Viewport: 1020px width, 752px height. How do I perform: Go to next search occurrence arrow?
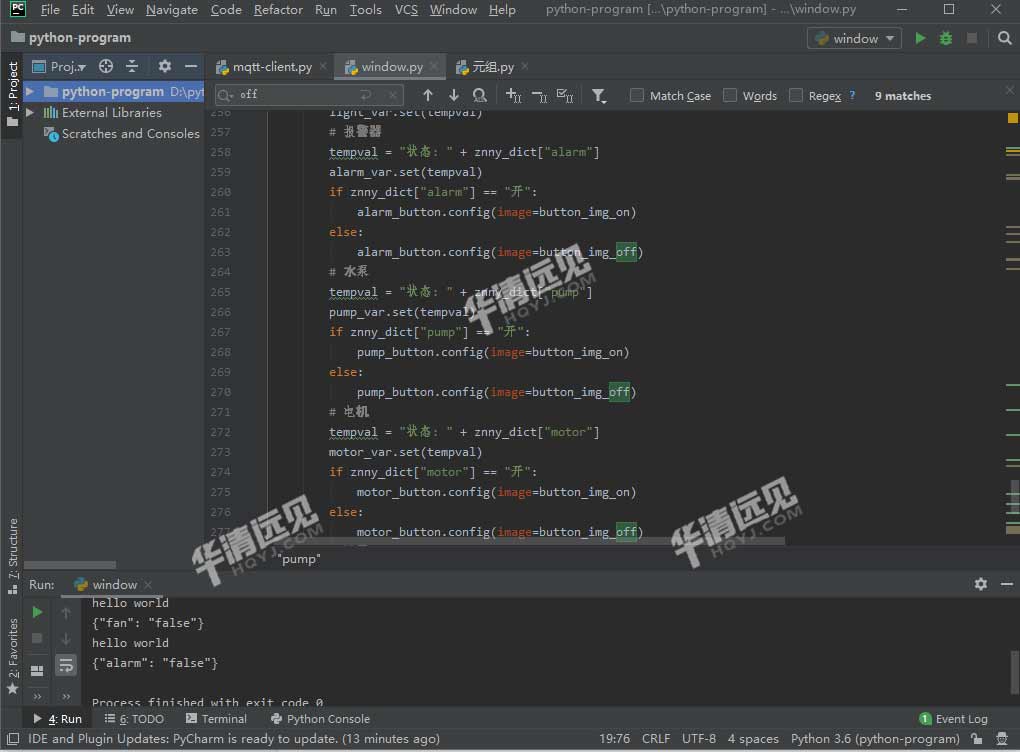click(x=453, y=96)
